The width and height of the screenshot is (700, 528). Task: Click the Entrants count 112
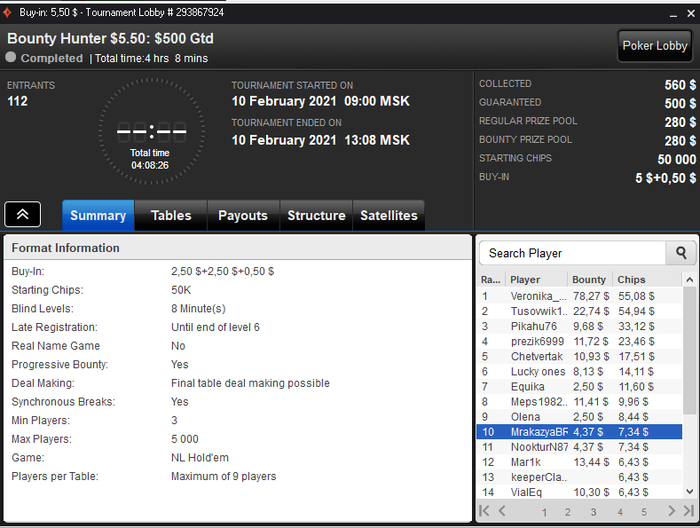coord(17,101)
